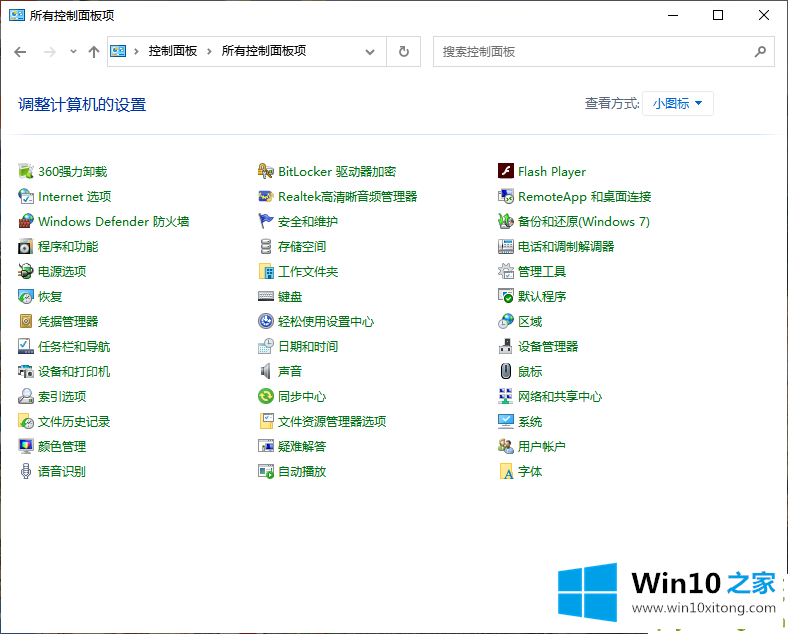Open the 360强力卸载 icon
Screen dimensions: 788x634
[x=26, y=171]
